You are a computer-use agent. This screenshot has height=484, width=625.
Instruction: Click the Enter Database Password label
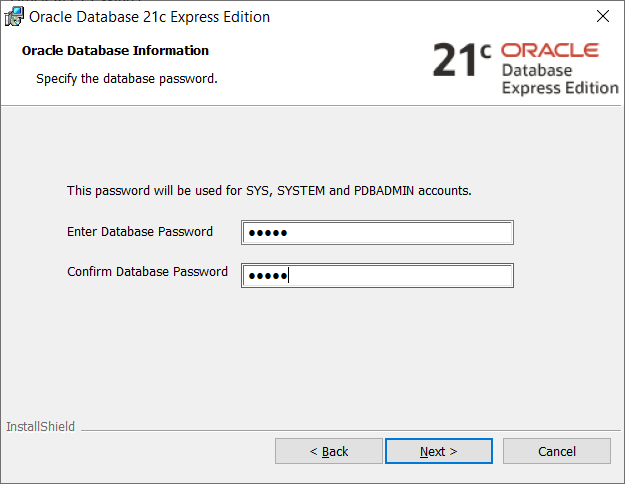coord(140,232)
